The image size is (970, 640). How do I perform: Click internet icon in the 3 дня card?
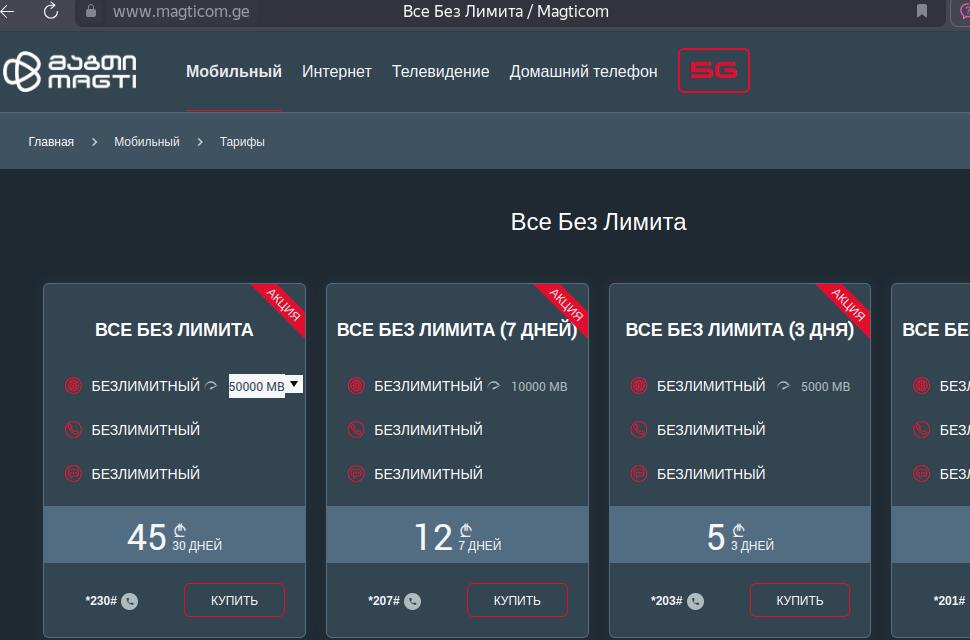(x=638, y=386)
